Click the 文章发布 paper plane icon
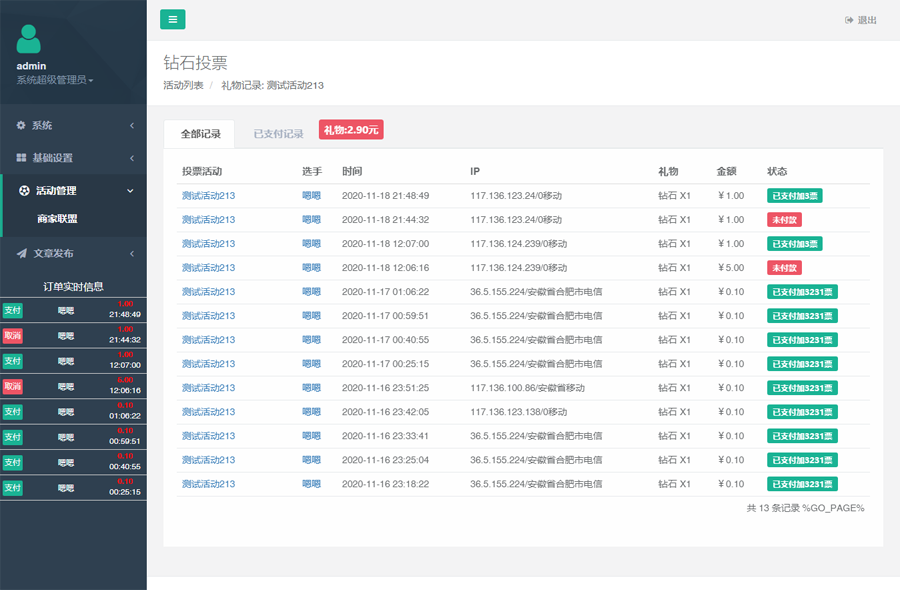 coord(21,253)
